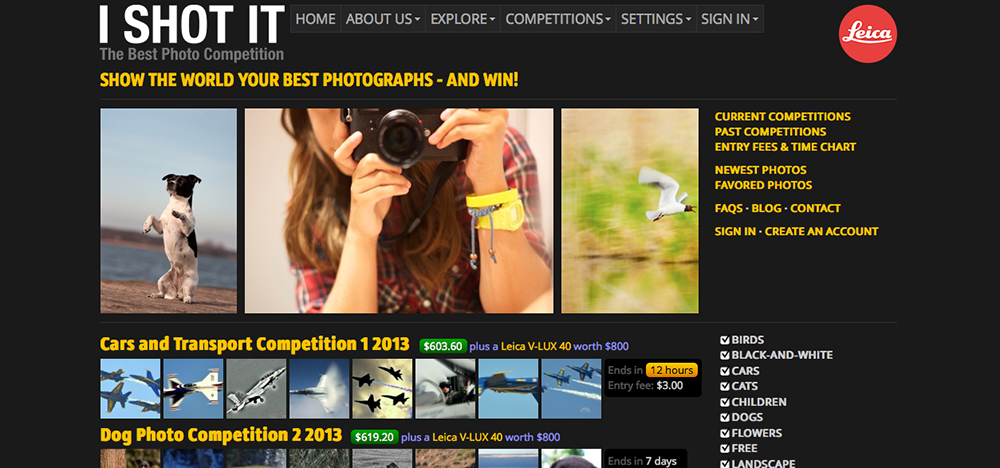Open the grey background fighter jet thumbnail
1000x468 pixels.
coord(256,388)
